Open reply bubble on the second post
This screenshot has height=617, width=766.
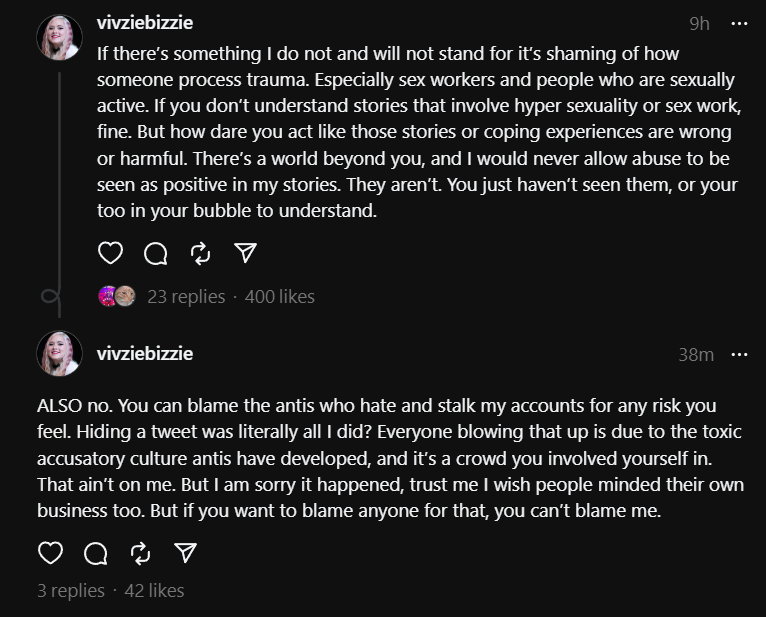(x=96, y=553)
